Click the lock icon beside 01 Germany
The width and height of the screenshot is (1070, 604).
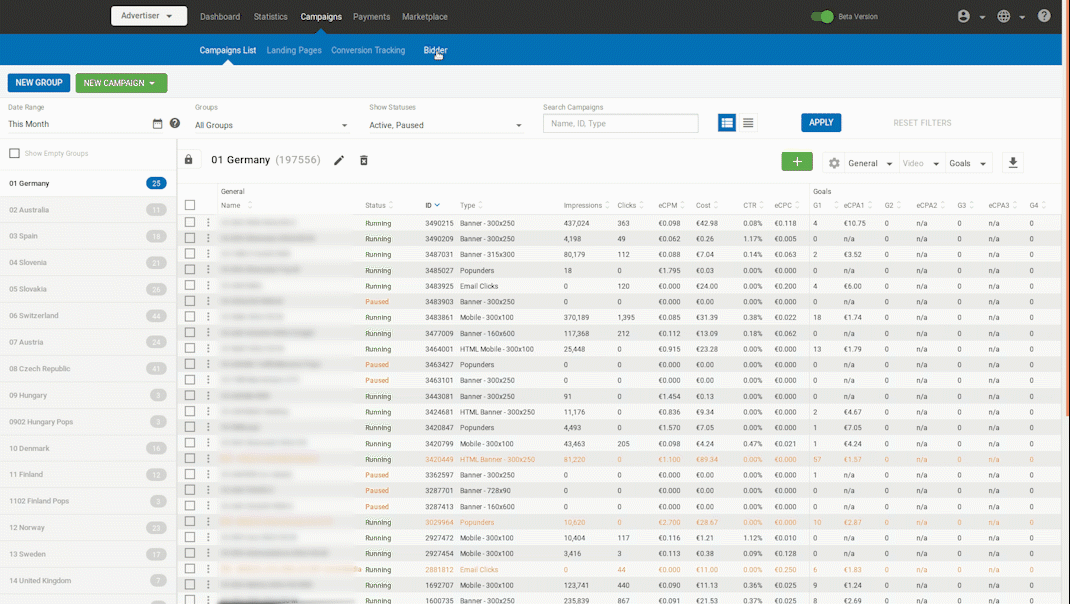(x=189, y=160)
